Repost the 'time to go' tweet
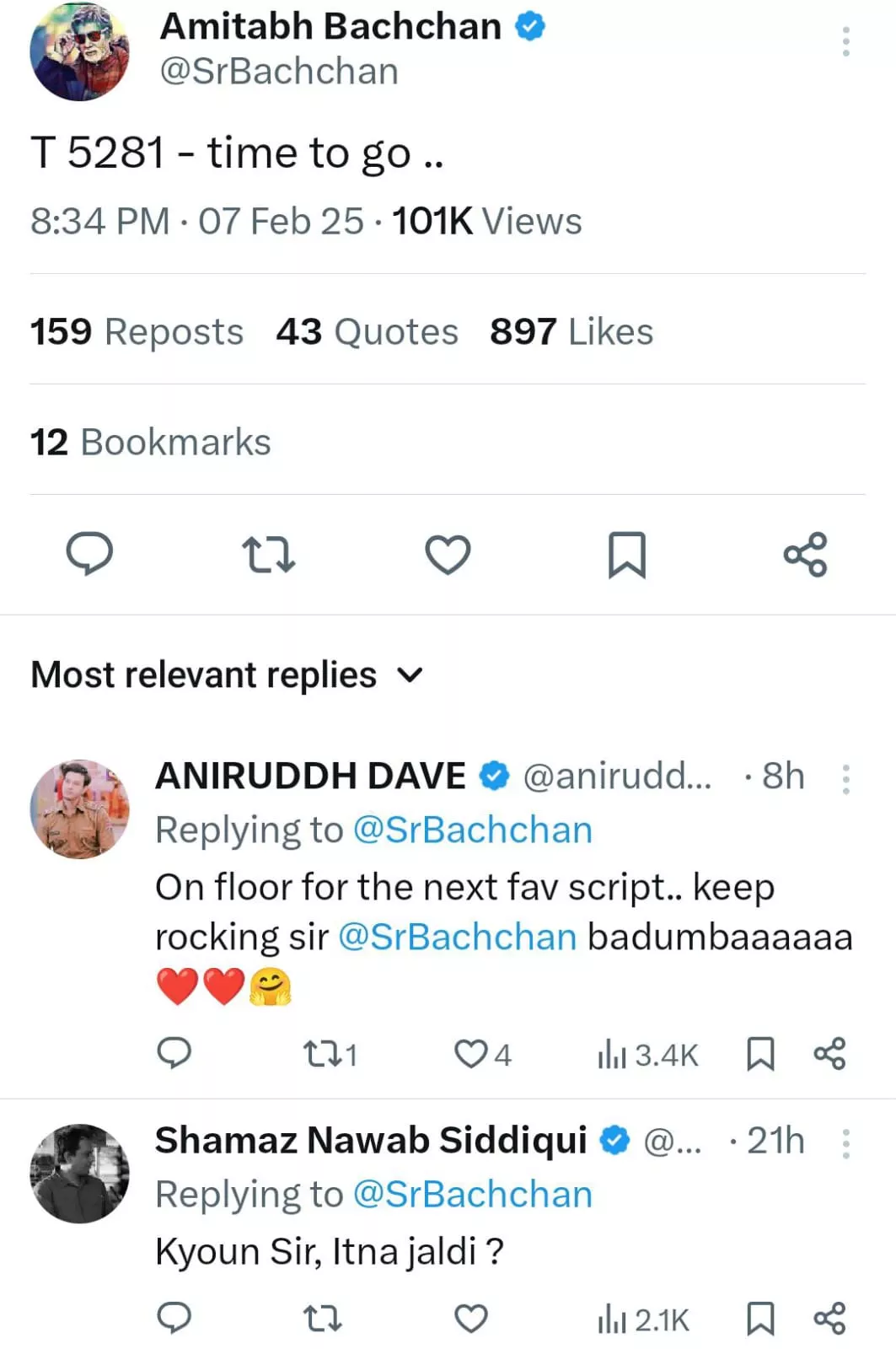 click(268, 554)
